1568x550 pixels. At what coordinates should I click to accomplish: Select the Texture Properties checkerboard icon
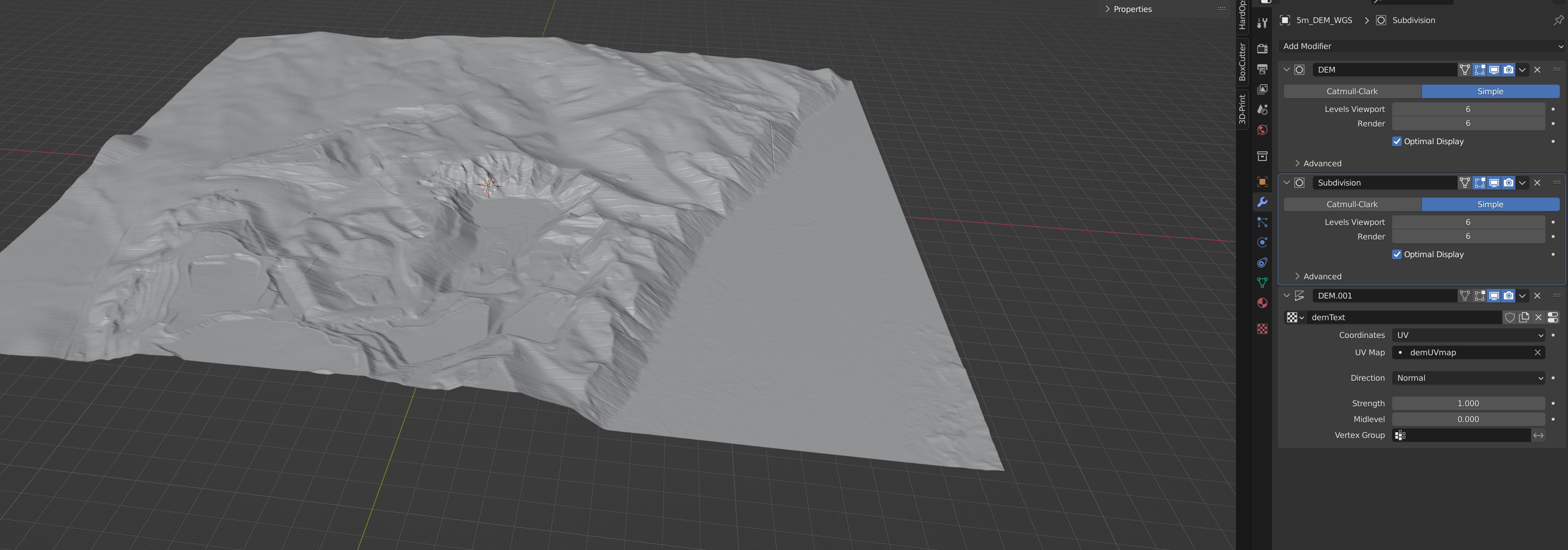click(1262, 329)
